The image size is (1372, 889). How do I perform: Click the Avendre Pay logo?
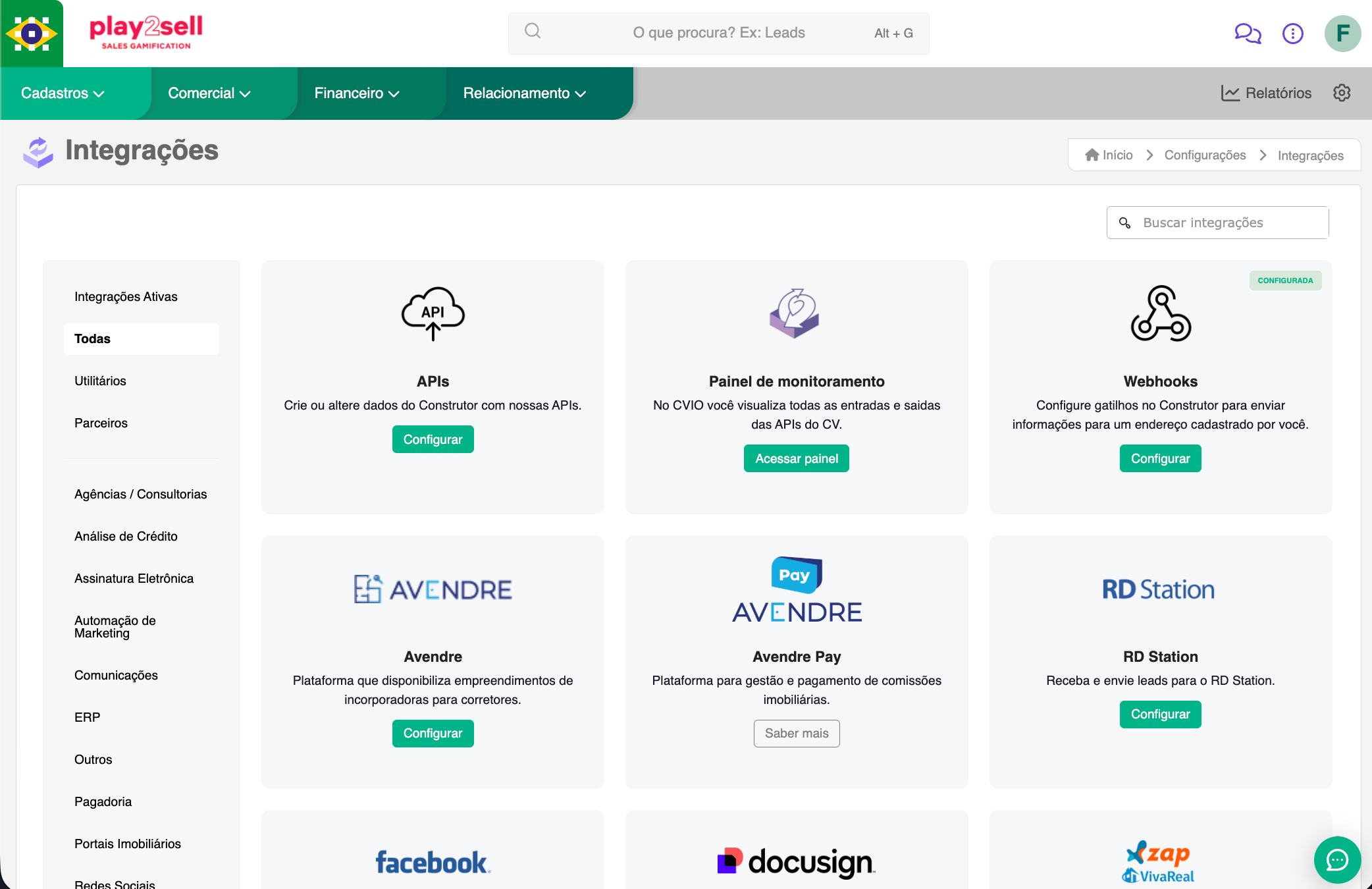click(797, 590)
